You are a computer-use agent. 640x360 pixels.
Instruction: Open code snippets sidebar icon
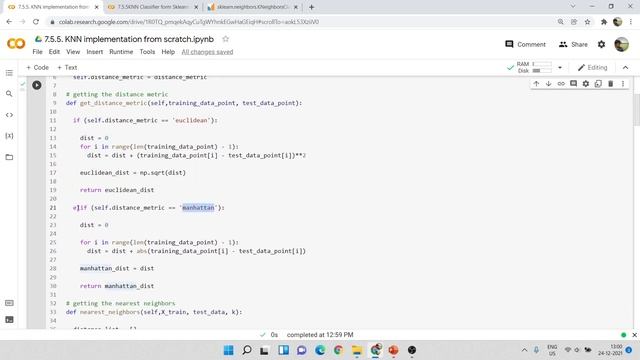tap(9, 115)
